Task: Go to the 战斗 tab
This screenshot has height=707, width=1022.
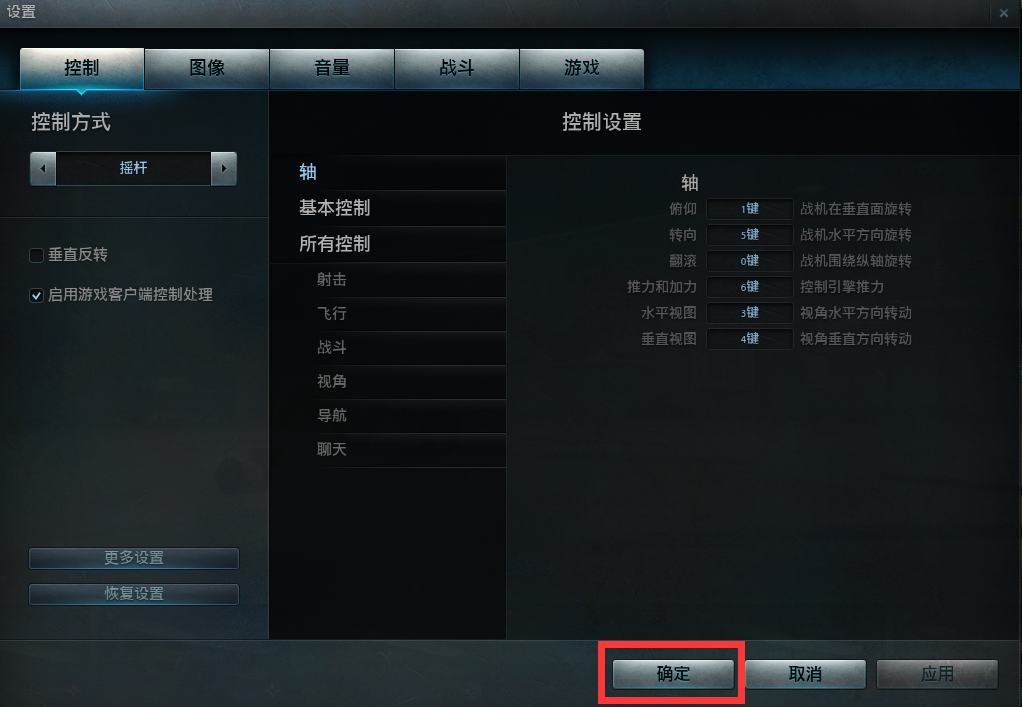Action: pos(457,68)
